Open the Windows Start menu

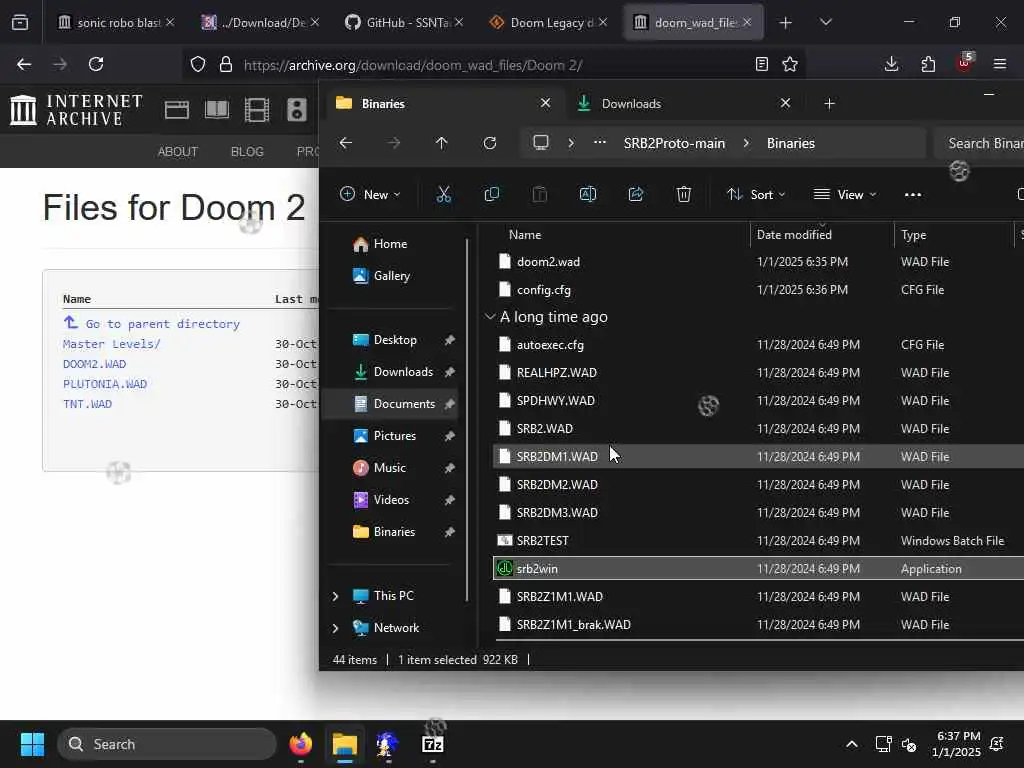pyautogui.click(x=32, y=744)
